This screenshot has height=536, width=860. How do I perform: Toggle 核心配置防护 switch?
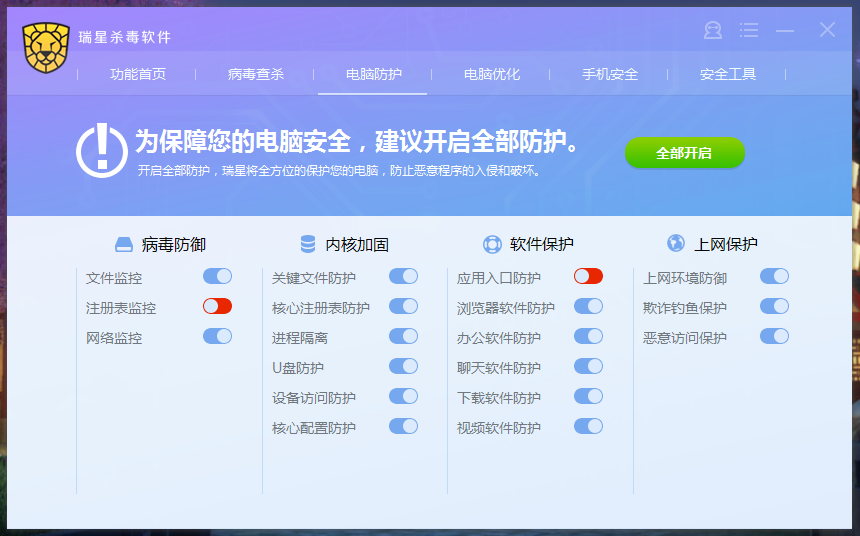[x=404, y=426]
